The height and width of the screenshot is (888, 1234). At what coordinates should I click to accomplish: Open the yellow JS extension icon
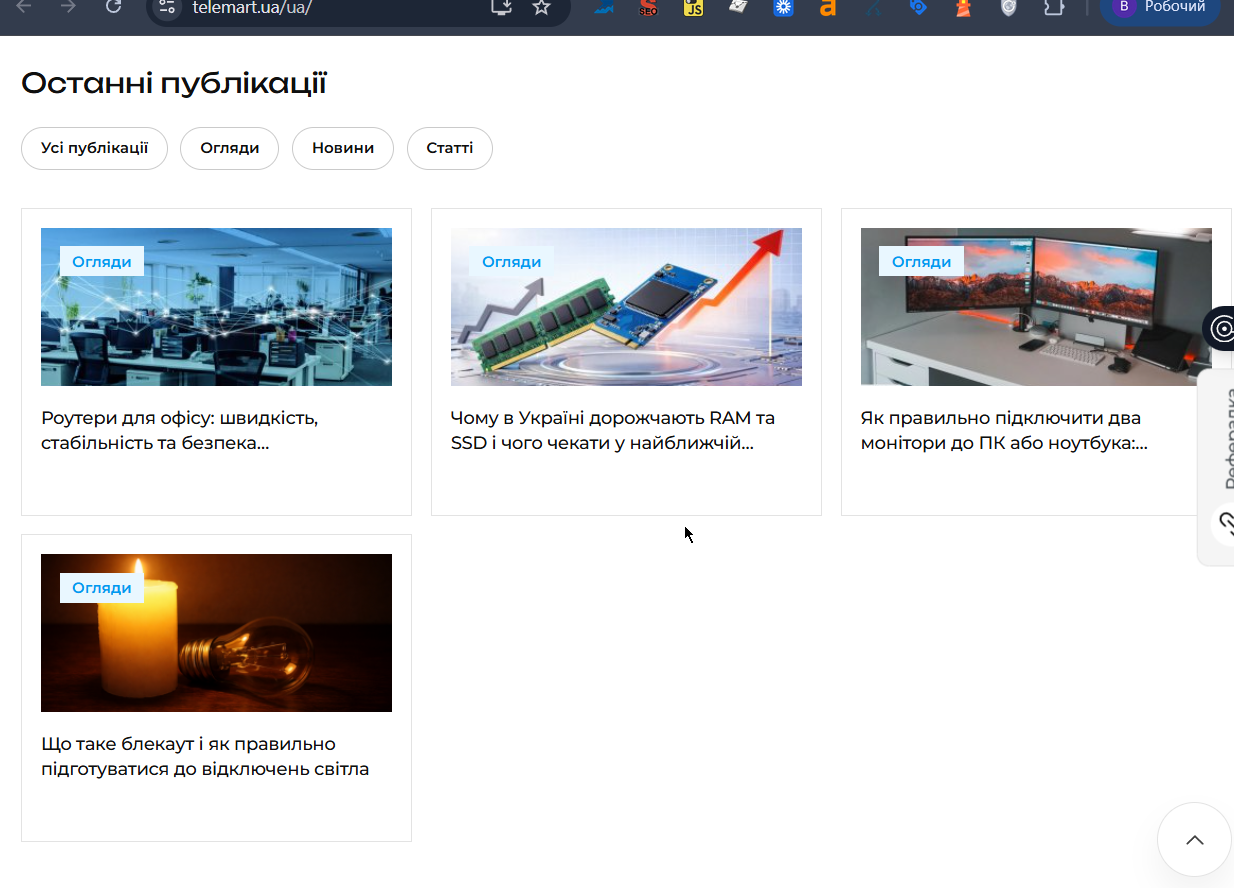(x=693, y=8)
